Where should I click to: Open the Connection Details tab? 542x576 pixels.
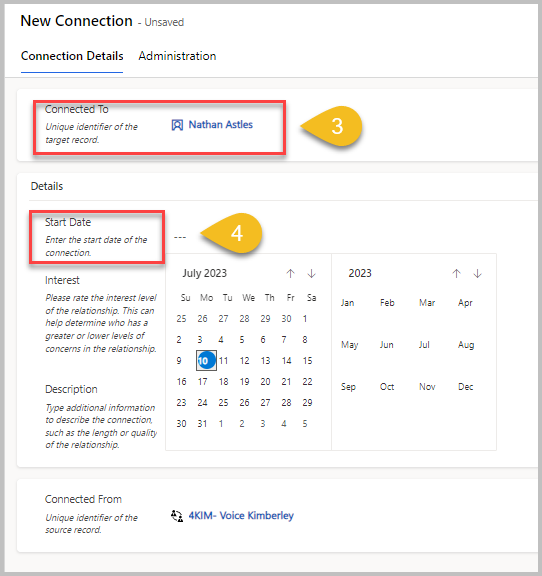[x=72, y=56]
